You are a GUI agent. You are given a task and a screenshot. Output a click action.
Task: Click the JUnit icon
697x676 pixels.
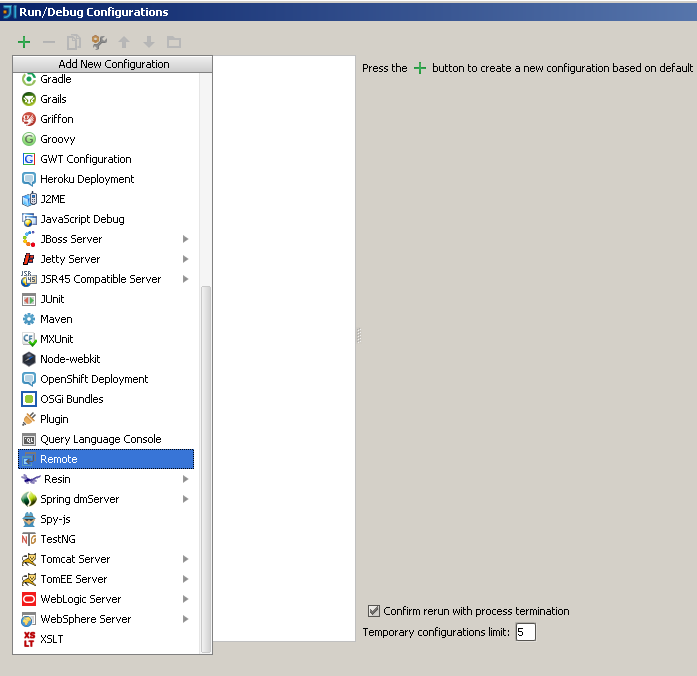pyautogui.click(x=29, y=299)
